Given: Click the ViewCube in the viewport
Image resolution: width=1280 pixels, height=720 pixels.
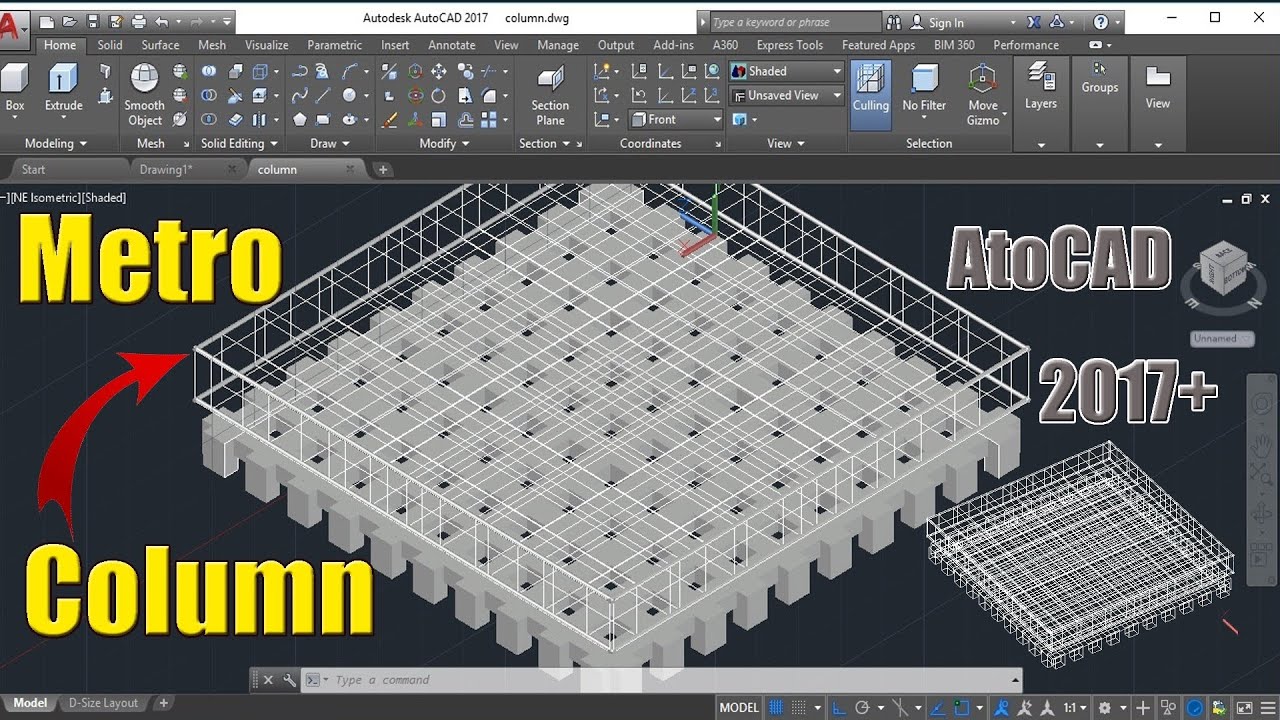Looking at the screenshot, I should [1222, 270].
